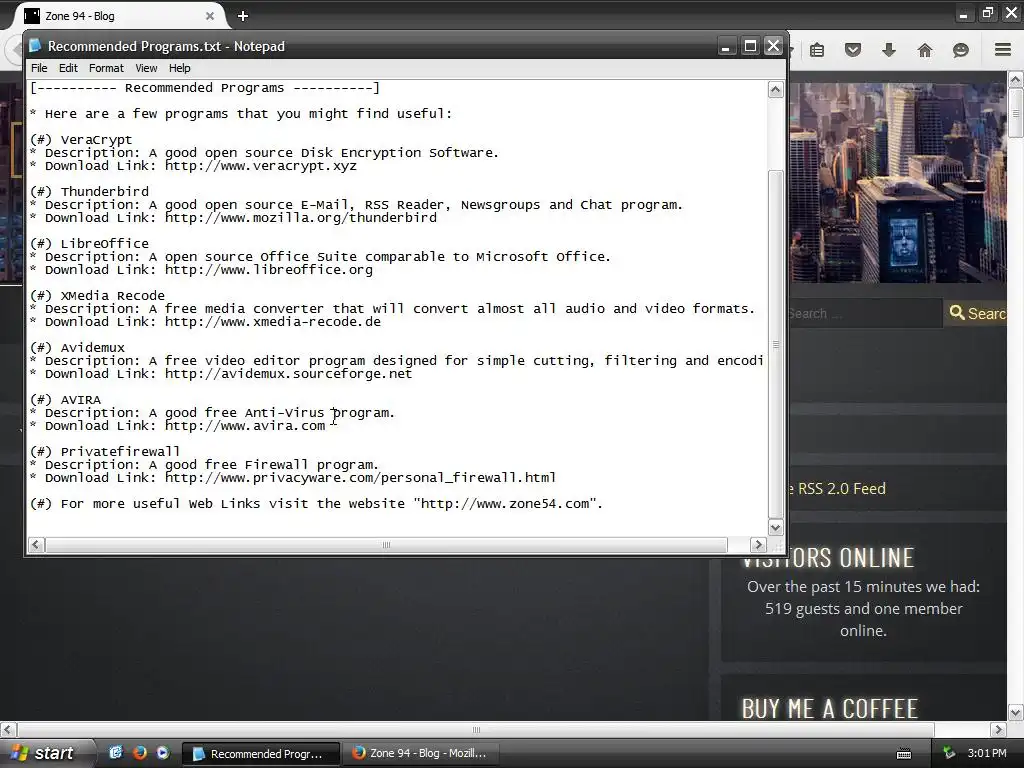Image resolution: width=1024 pixels, height=768 pixels.
Task: Click the Thunderbird heading line
Action: click(x=89, y=191)
